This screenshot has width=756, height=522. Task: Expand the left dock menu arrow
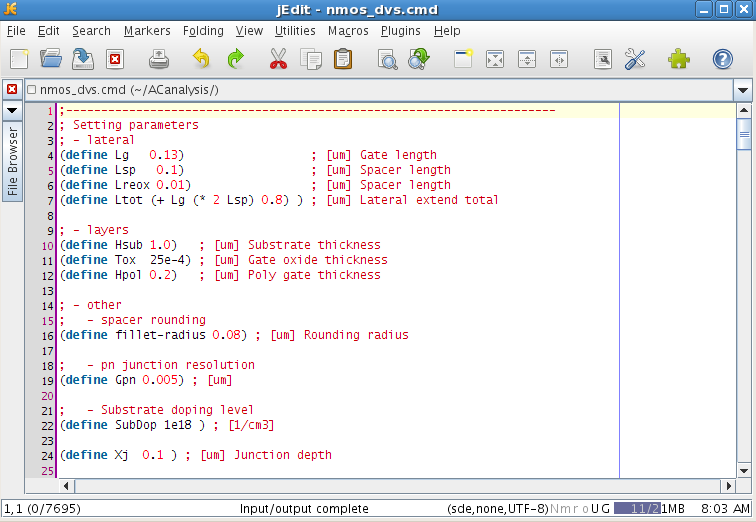(12, 109)
